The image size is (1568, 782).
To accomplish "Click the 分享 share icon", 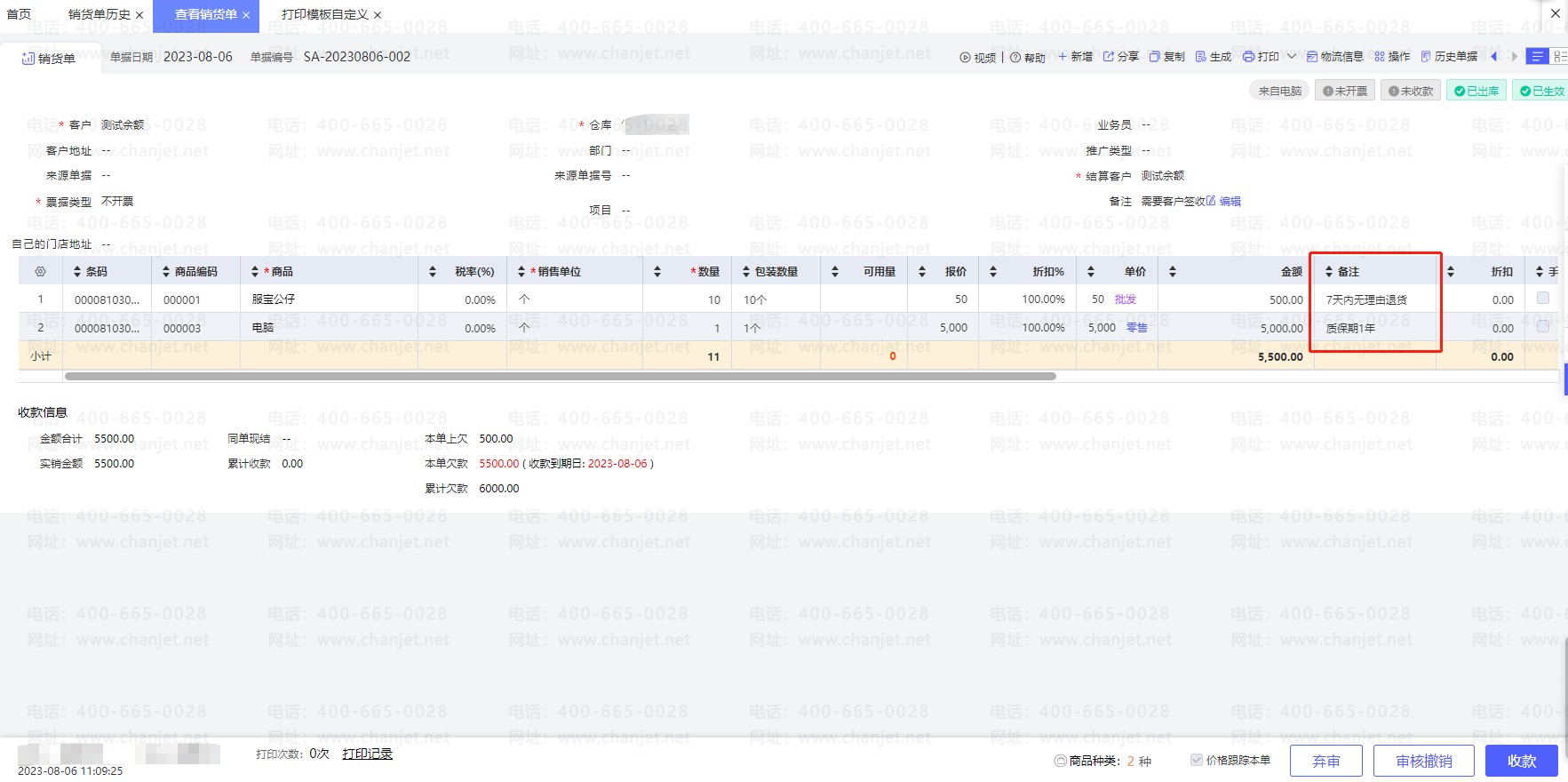I will click(x=1109, y=57).
